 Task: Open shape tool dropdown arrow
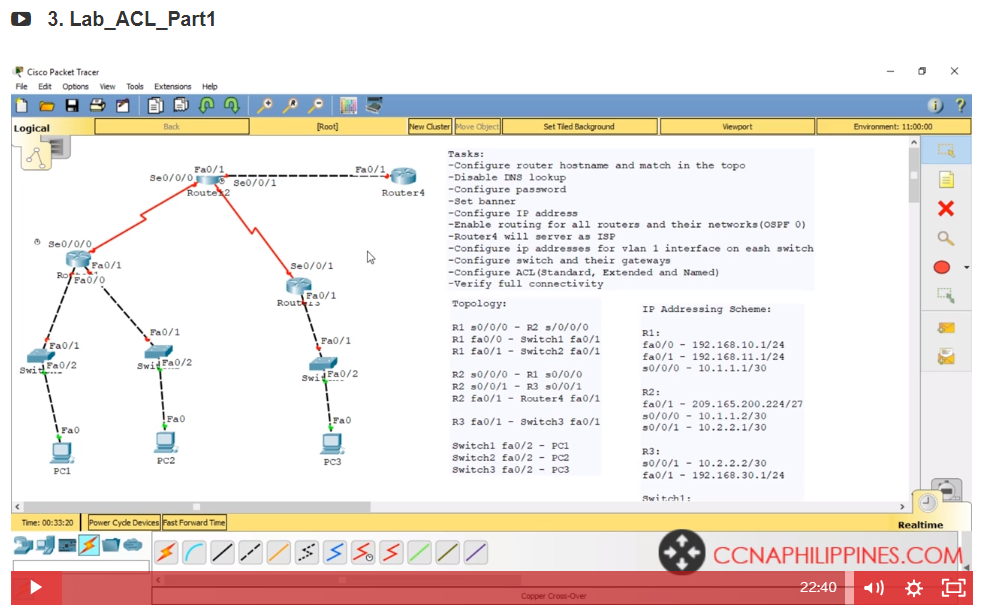(x=967, y=267)
